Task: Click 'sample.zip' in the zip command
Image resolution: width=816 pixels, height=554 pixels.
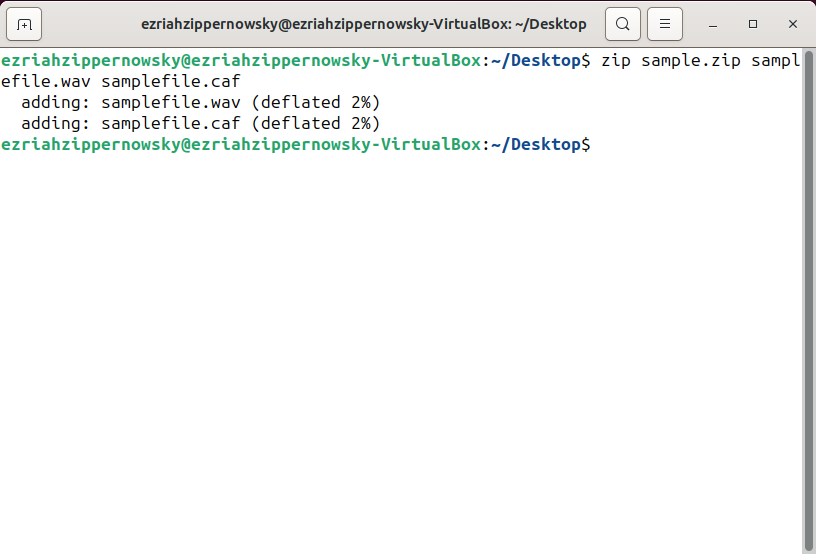Action: (x=691, y=60)
